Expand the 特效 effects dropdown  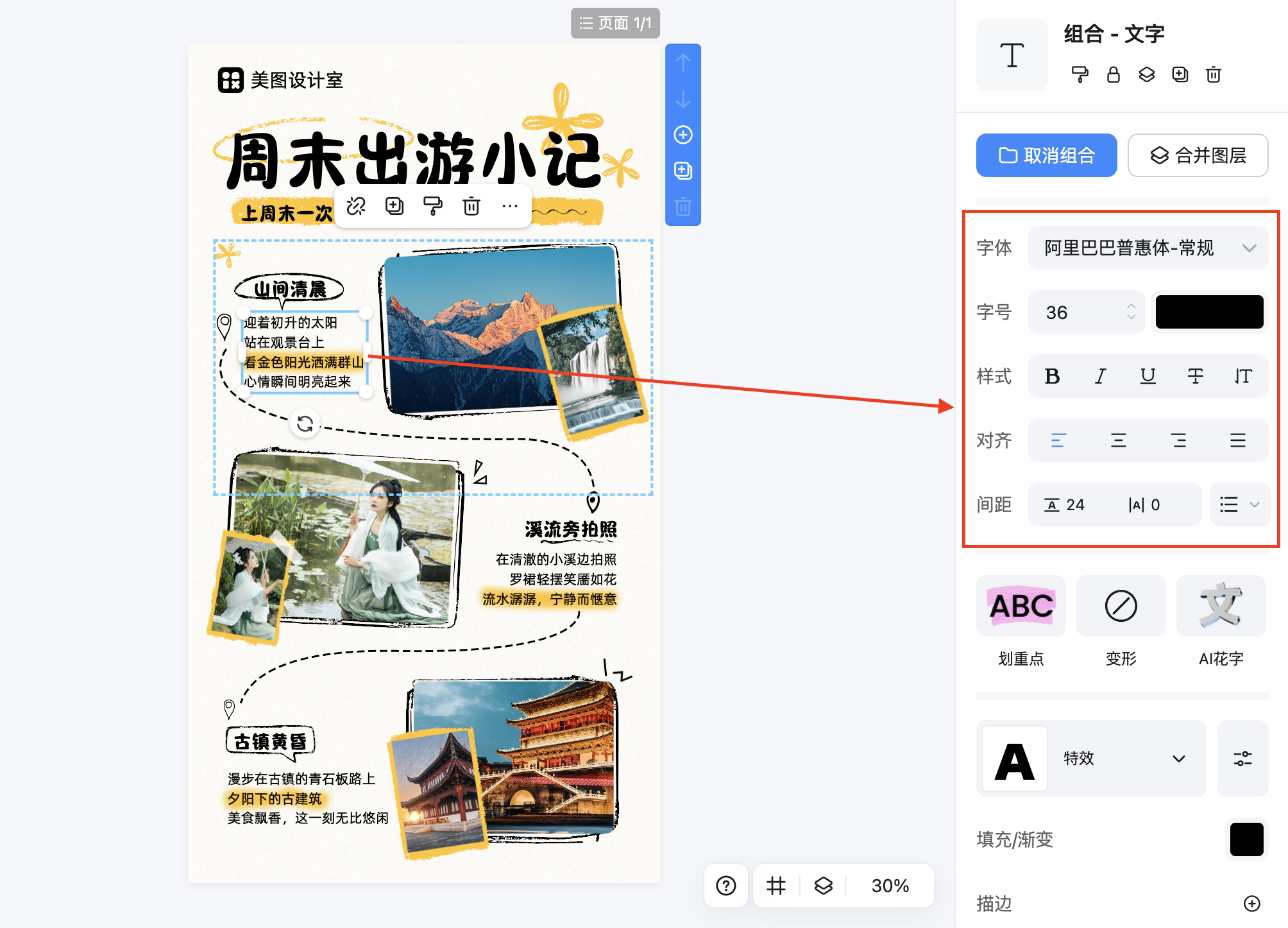click(x=1178, y=759)
